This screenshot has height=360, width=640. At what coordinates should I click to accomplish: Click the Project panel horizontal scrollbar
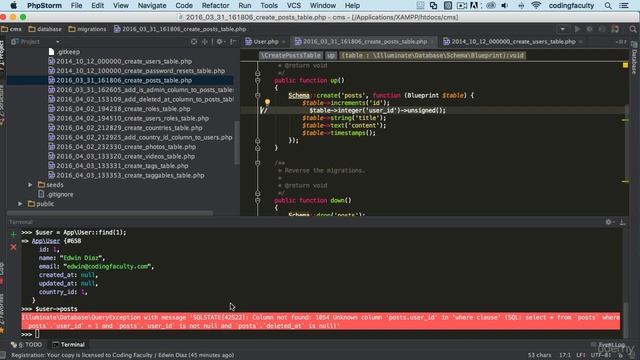[x=110, y=213]
